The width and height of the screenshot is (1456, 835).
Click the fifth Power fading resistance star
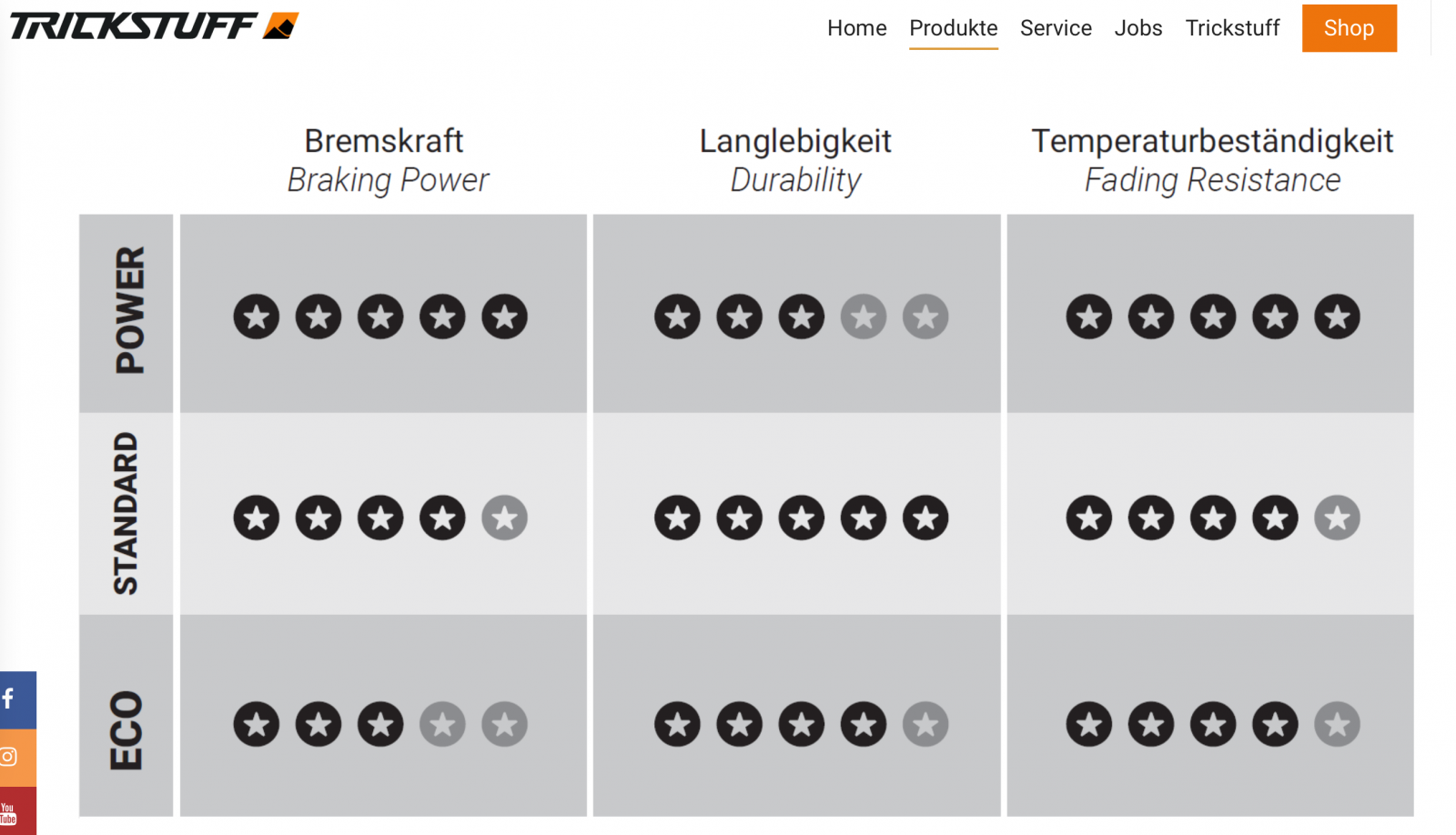[1337, 317]
